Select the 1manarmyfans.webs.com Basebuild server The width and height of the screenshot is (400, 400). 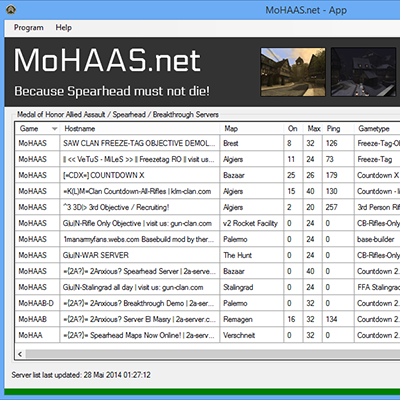pyautogui.click(x=207, y=239)
